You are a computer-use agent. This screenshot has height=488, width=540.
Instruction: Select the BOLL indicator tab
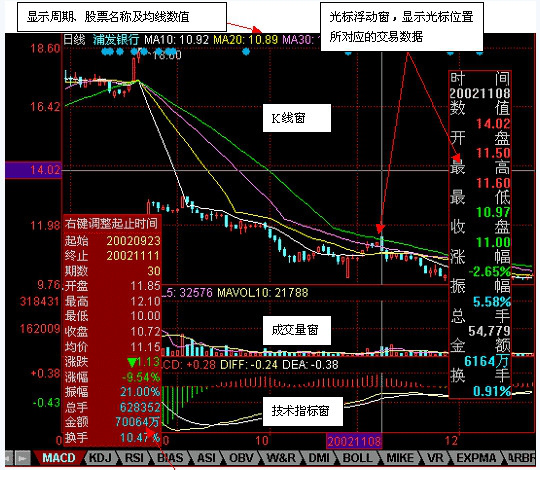358,458
